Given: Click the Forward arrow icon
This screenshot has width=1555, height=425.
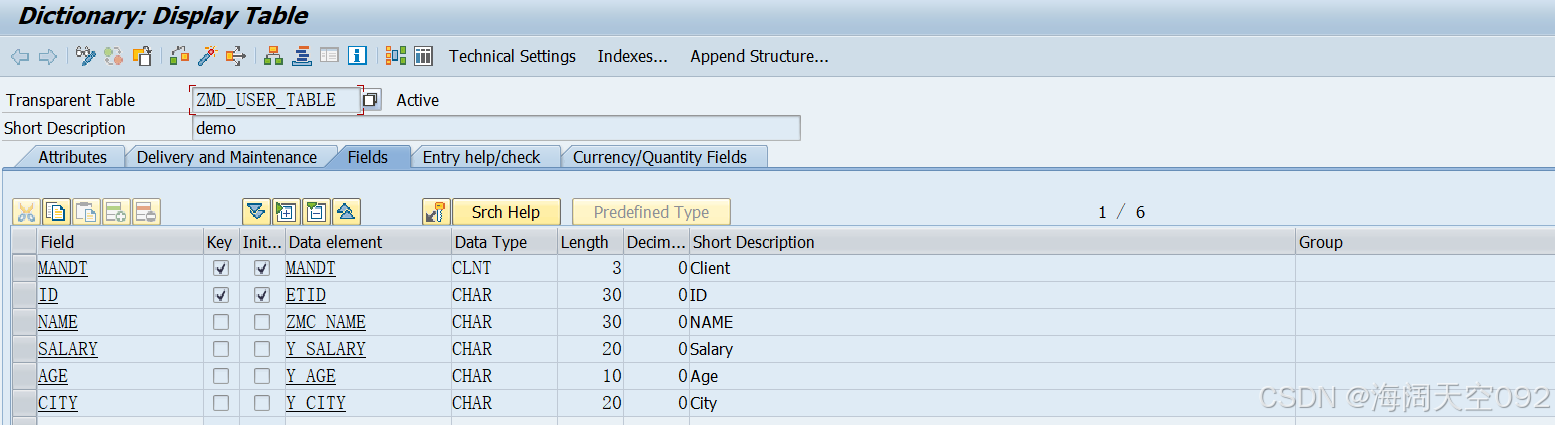Looking at the screenshot, I should (47, 57).
